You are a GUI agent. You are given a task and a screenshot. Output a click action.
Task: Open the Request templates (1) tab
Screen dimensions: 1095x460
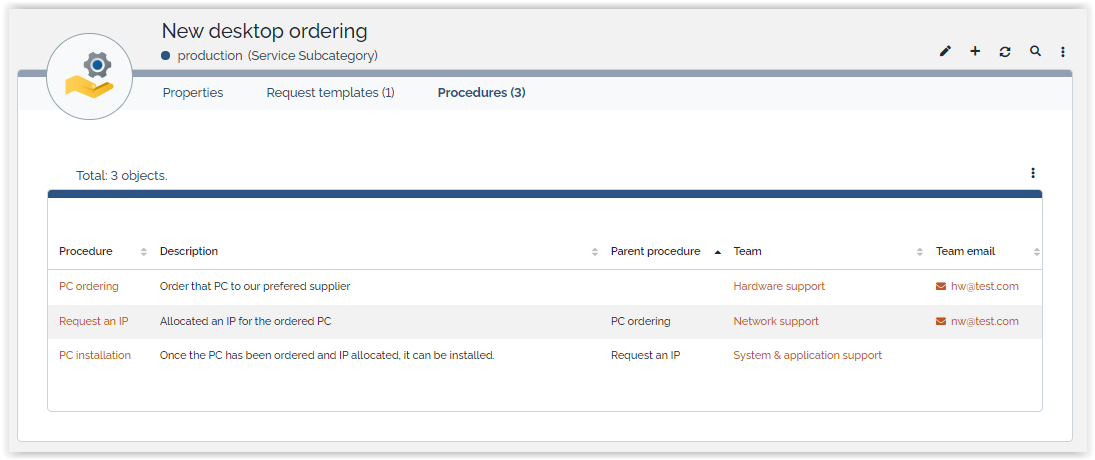330,93
